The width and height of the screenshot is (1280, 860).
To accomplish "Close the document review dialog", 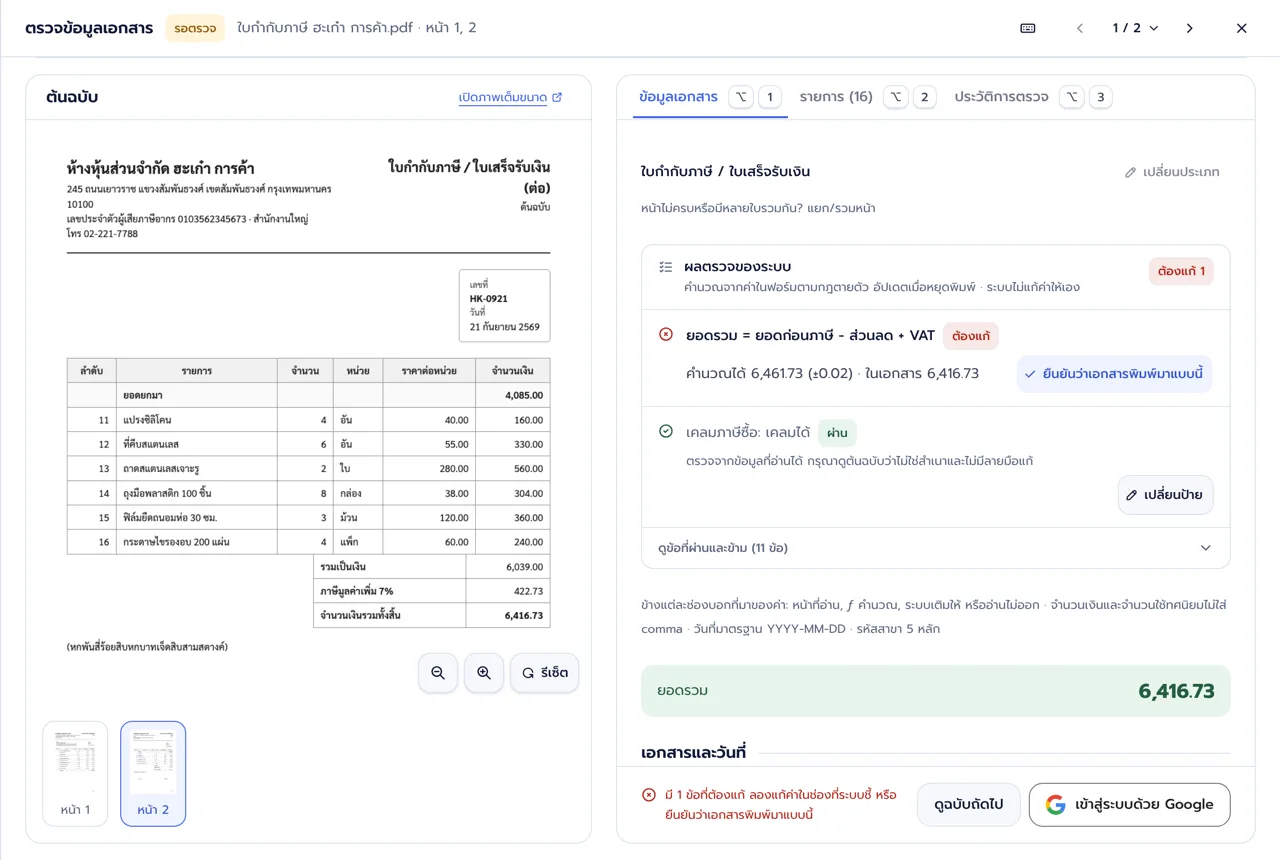I will [1242, 28].
